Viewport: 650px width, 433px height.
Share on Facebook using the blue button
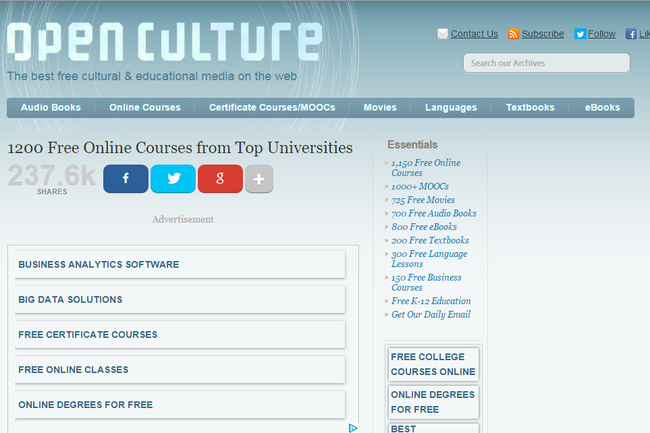pyautogui.click(x=126, y=179)
